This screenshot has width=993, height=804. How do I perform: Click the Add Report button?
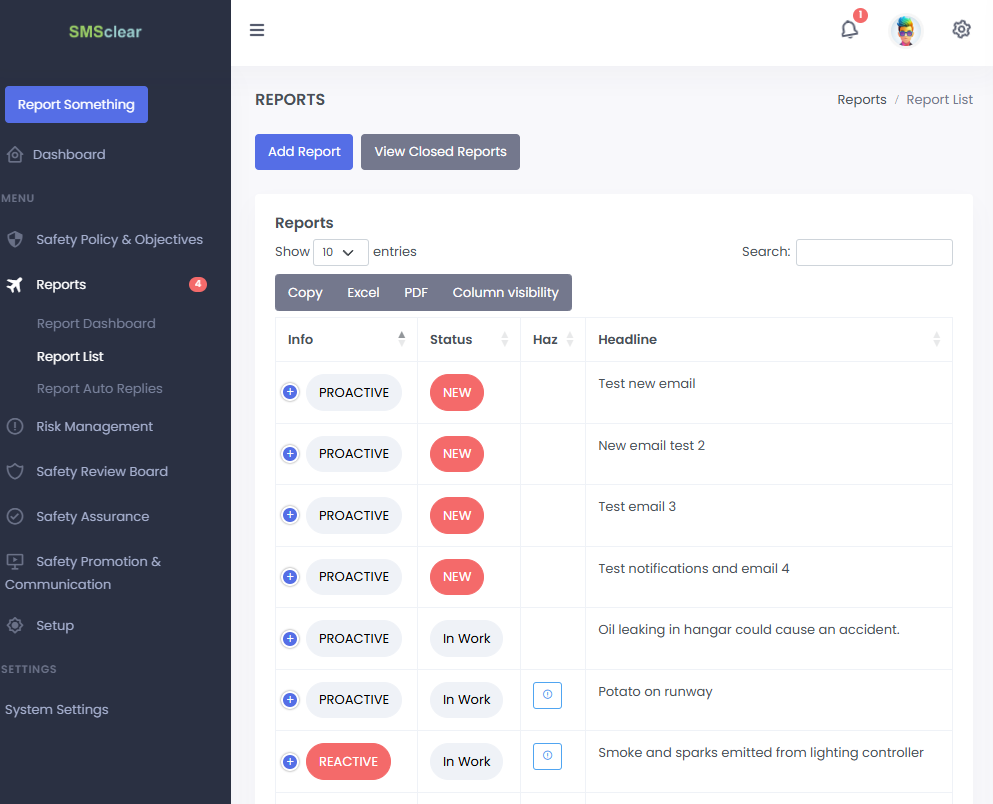[304, 152]
